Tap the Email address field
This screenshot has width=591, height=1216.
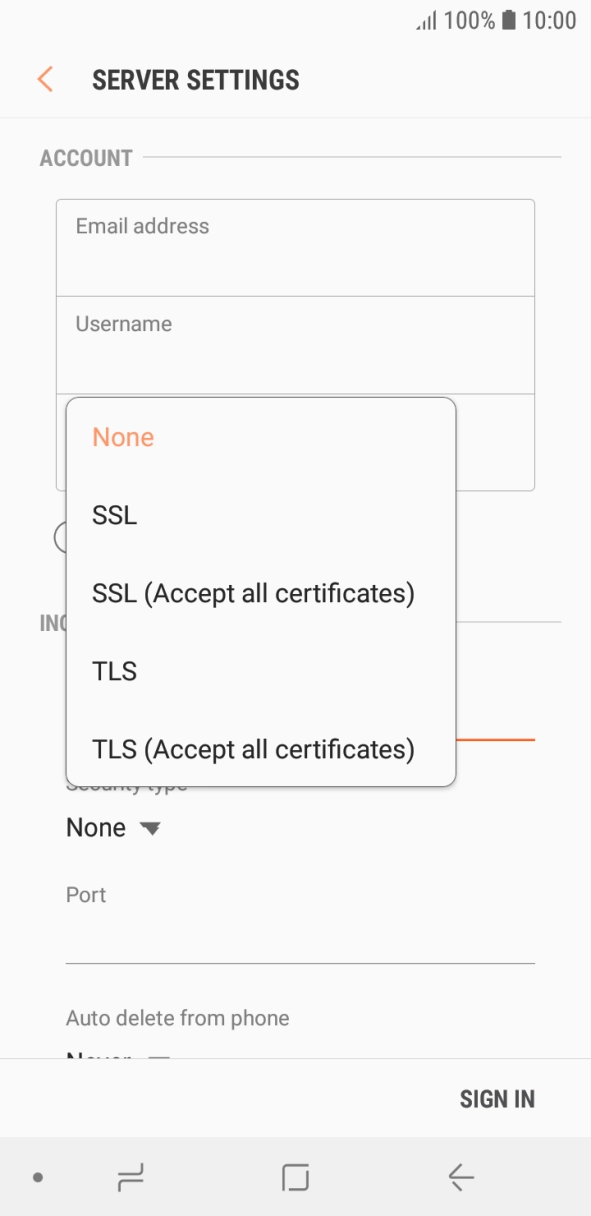coord(295,248)
